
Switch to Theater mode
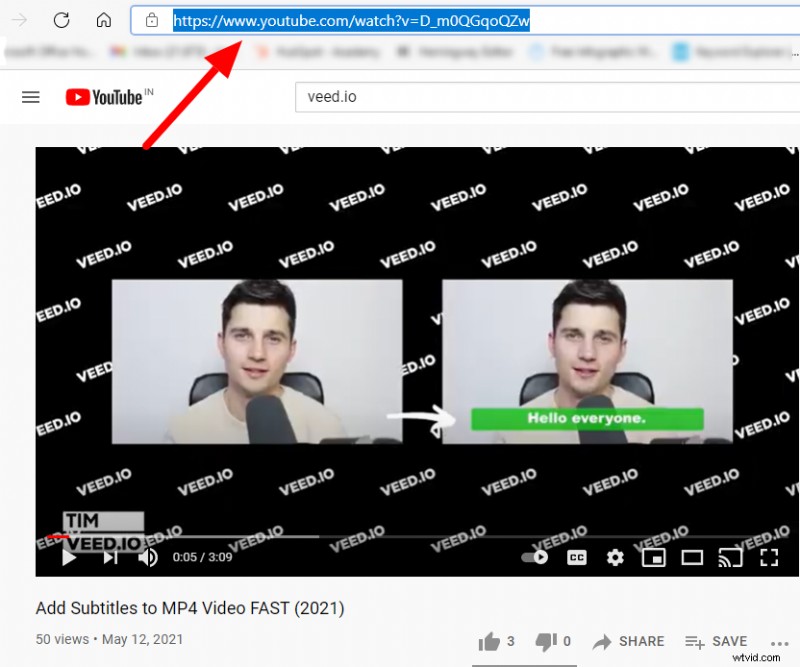[x=692, y=558]
